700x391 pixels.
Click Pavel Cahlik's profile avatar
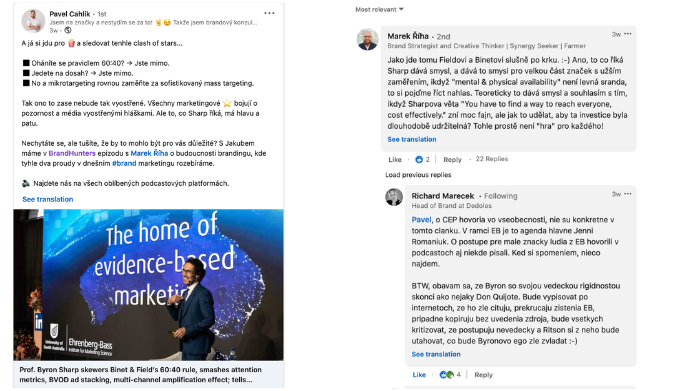tap(33, 21)
